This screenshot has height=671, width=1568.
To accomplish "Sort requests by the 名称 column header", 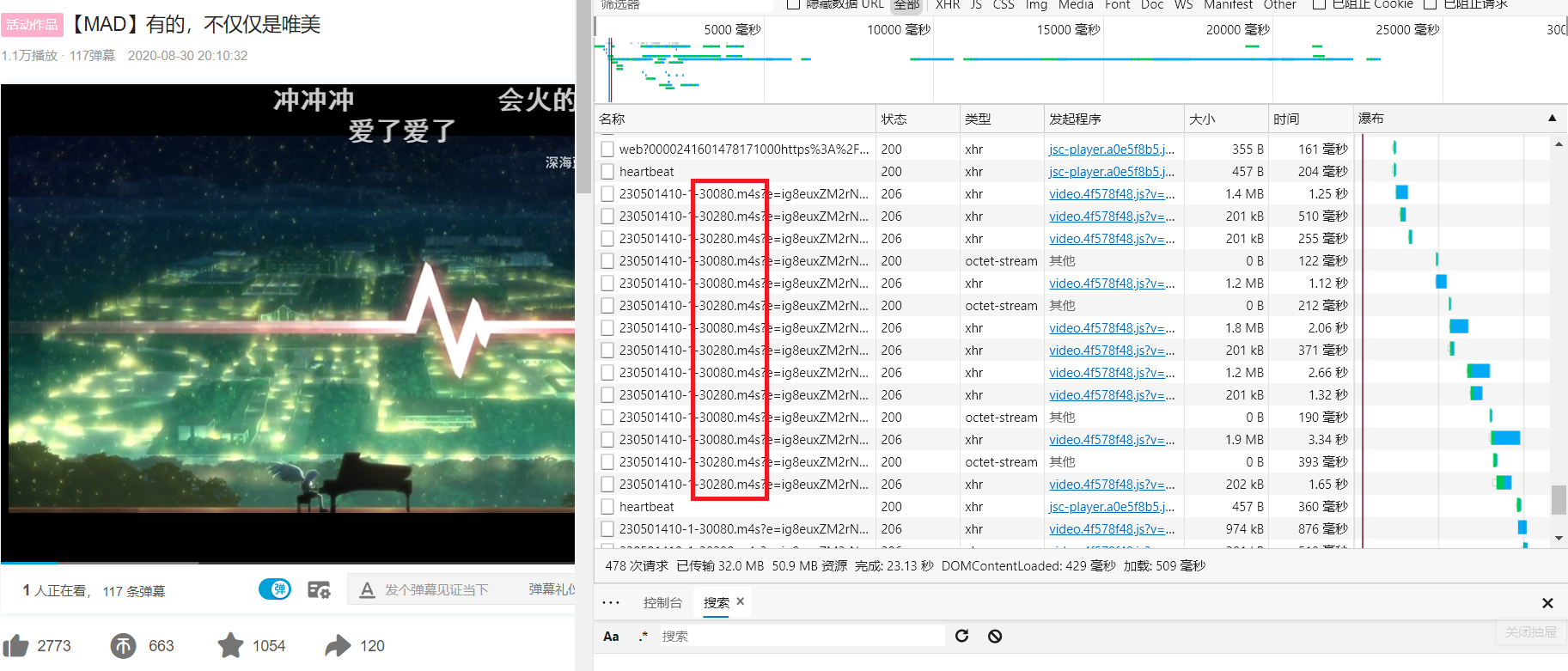I will coord(735,119).
